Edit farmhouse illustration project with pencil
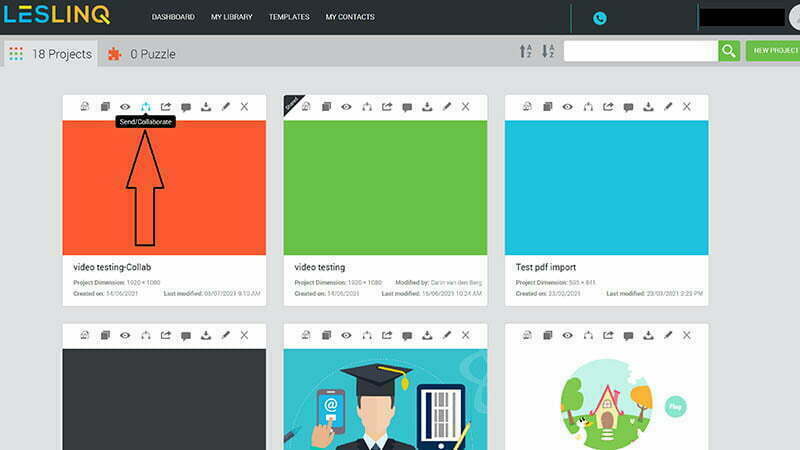Viewport: 800px width, 450px height. pyautogui.click(x=668, y=335)
